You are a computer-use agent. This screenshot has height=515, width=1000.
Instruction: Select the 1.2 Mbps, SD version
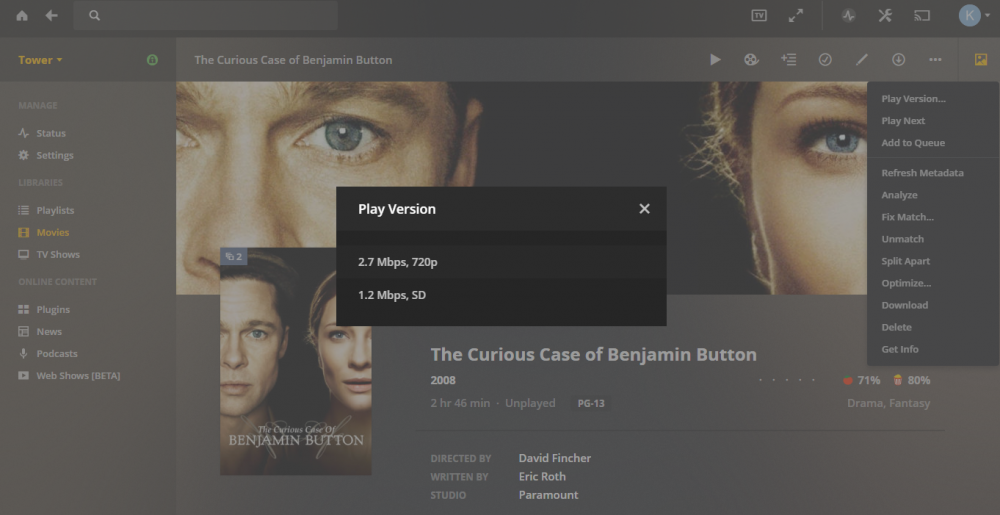tap(501, 295)
